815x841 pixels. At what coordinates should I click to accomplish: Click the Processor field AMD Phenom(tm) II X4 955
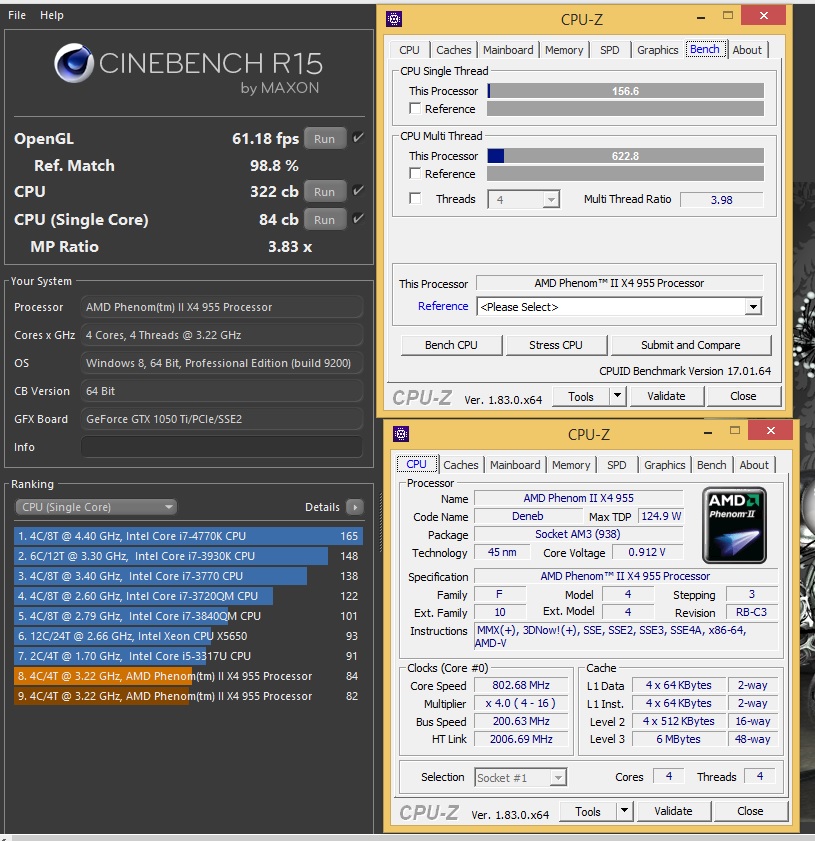tap(221, 307)
